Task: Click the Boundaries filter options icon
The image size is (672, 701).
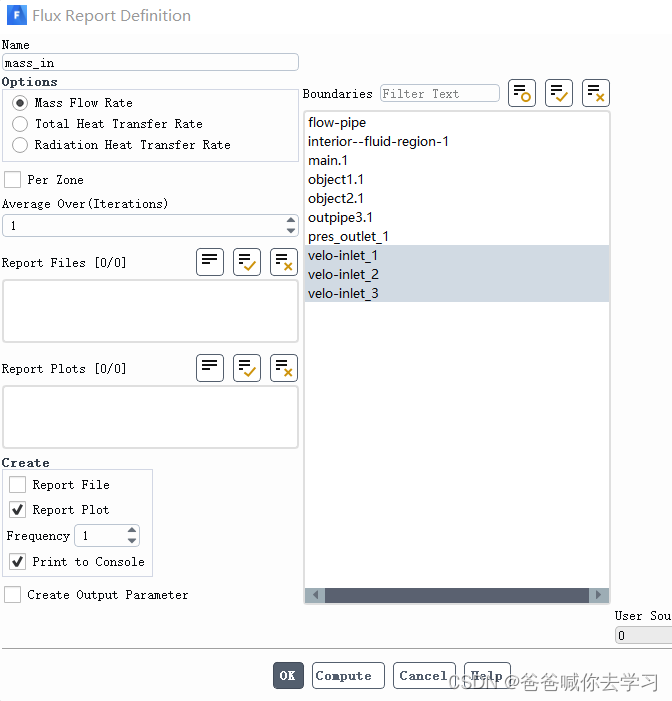Action: (522, 94)
